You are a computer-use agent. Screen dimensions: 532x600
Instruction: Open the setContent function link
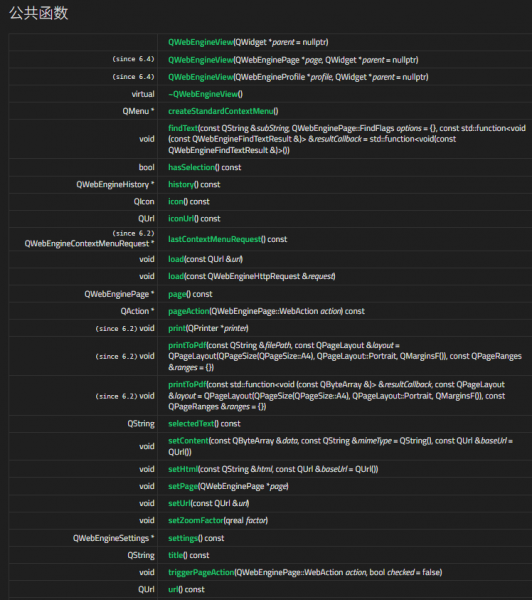click(188, 441)
